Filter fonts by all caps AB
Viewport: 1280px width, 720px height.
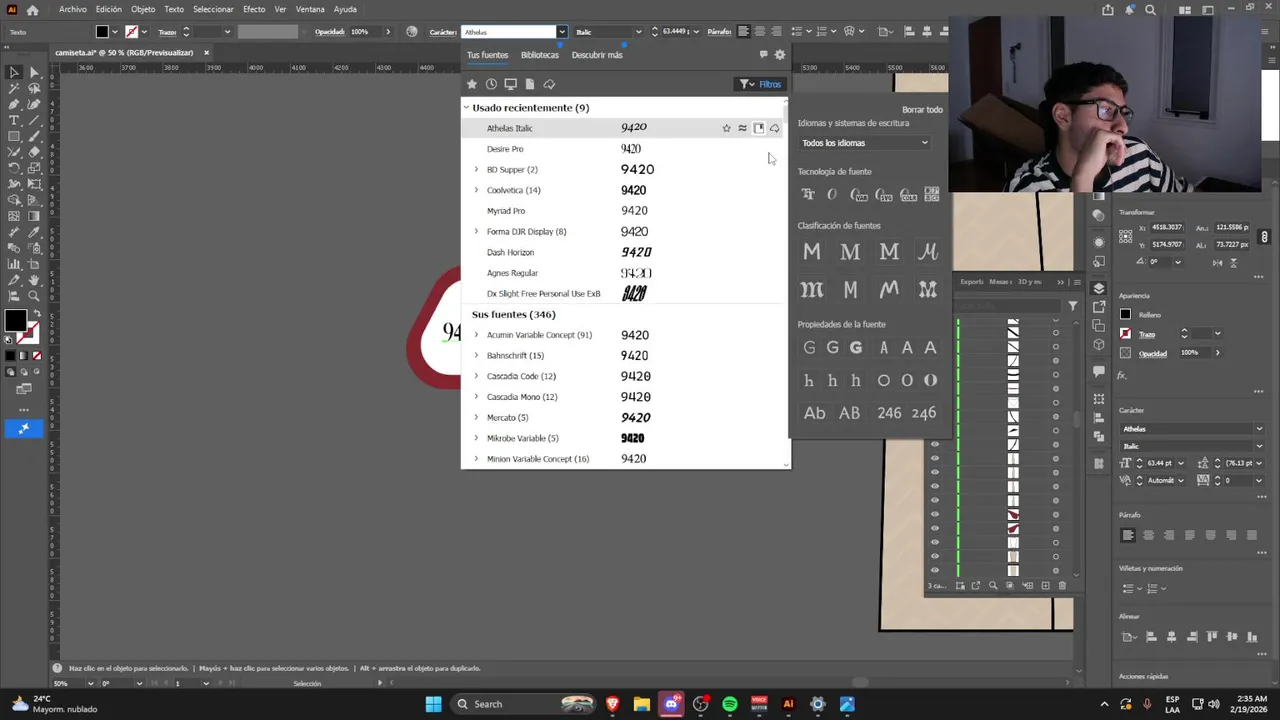pyautogui.click(x=850, y=413)
